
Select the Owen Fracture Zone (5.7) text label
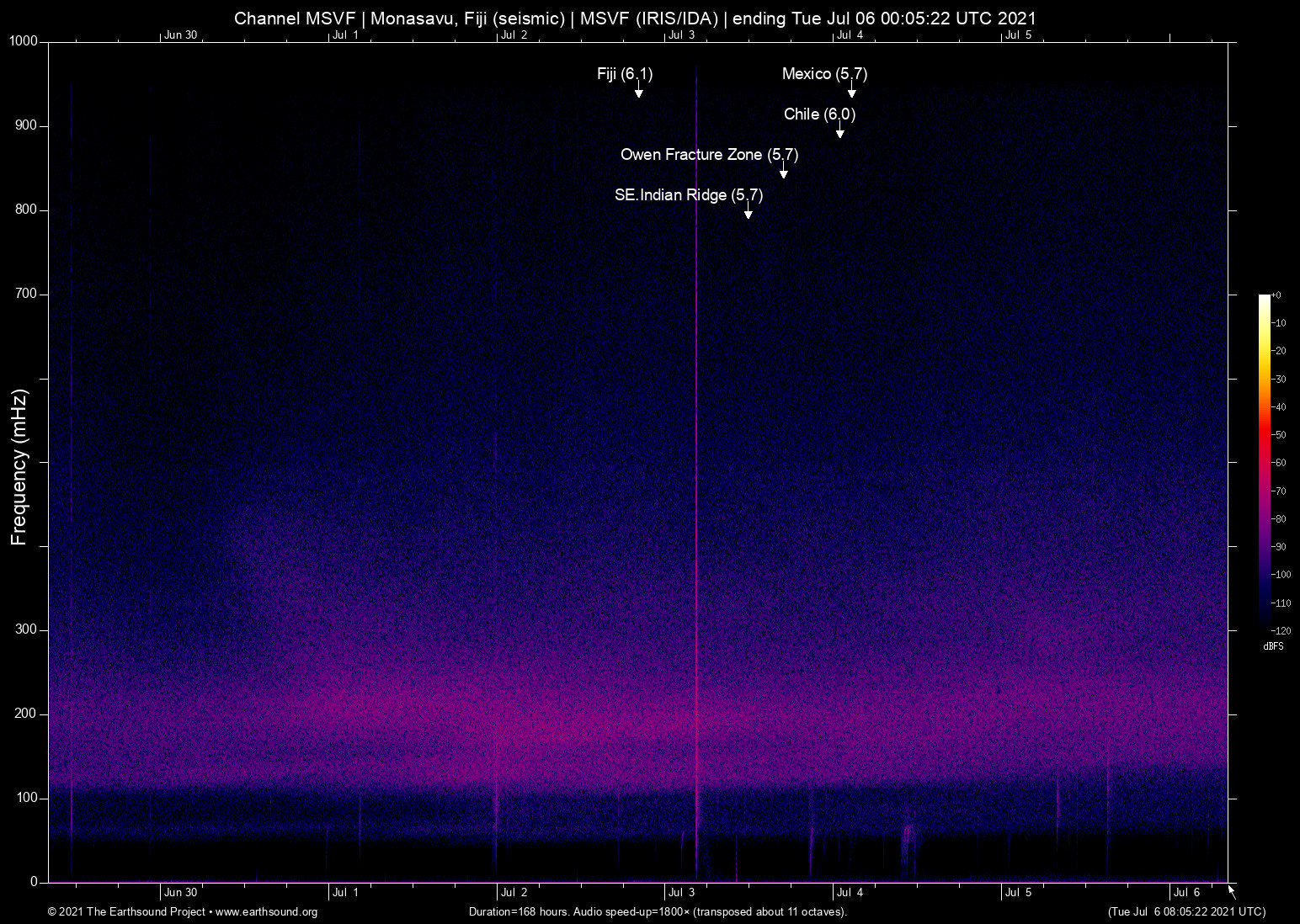(709, 155)
